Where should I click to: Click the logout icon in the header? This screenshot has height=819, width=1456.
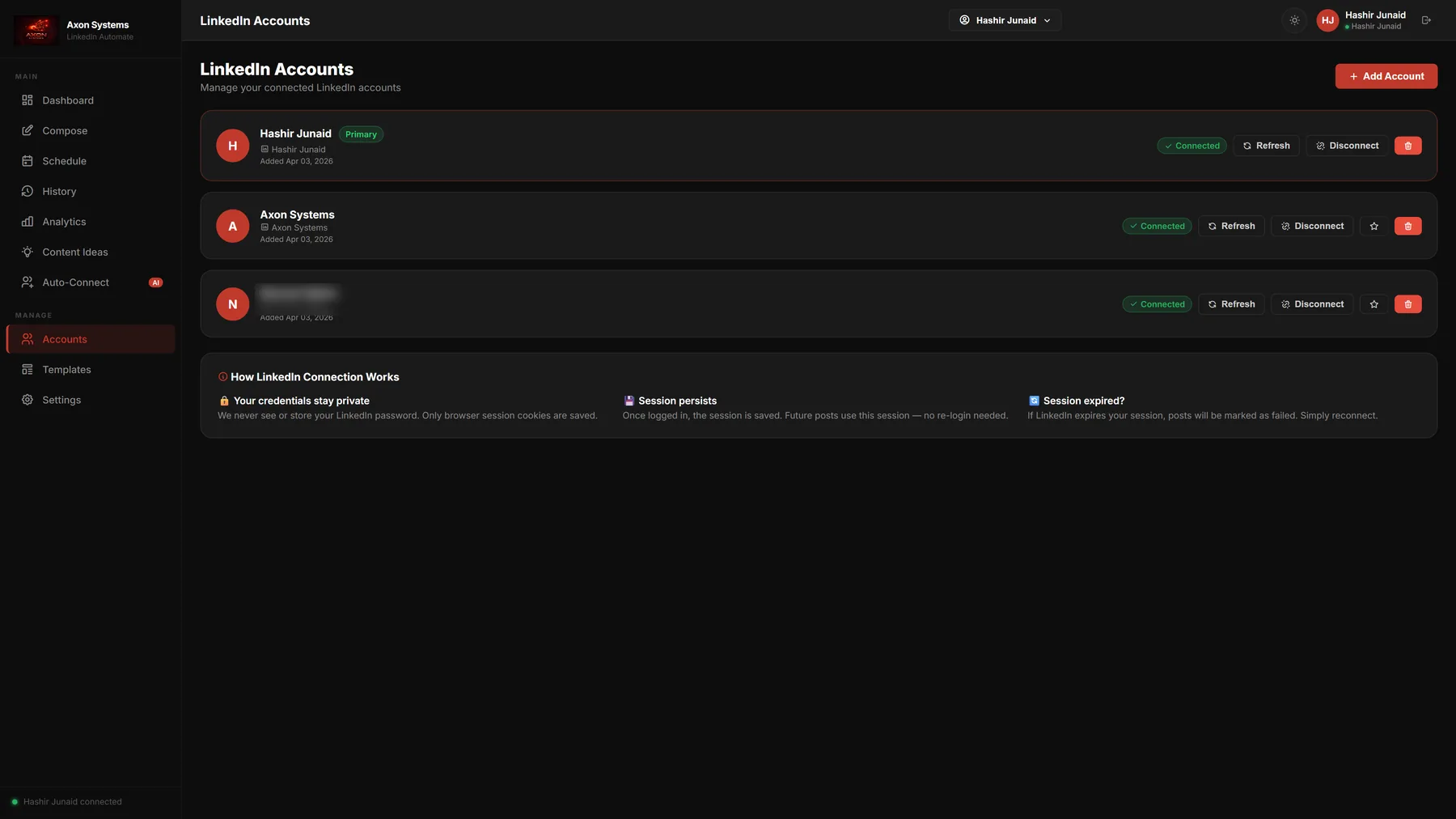(x=1426, y=20)
